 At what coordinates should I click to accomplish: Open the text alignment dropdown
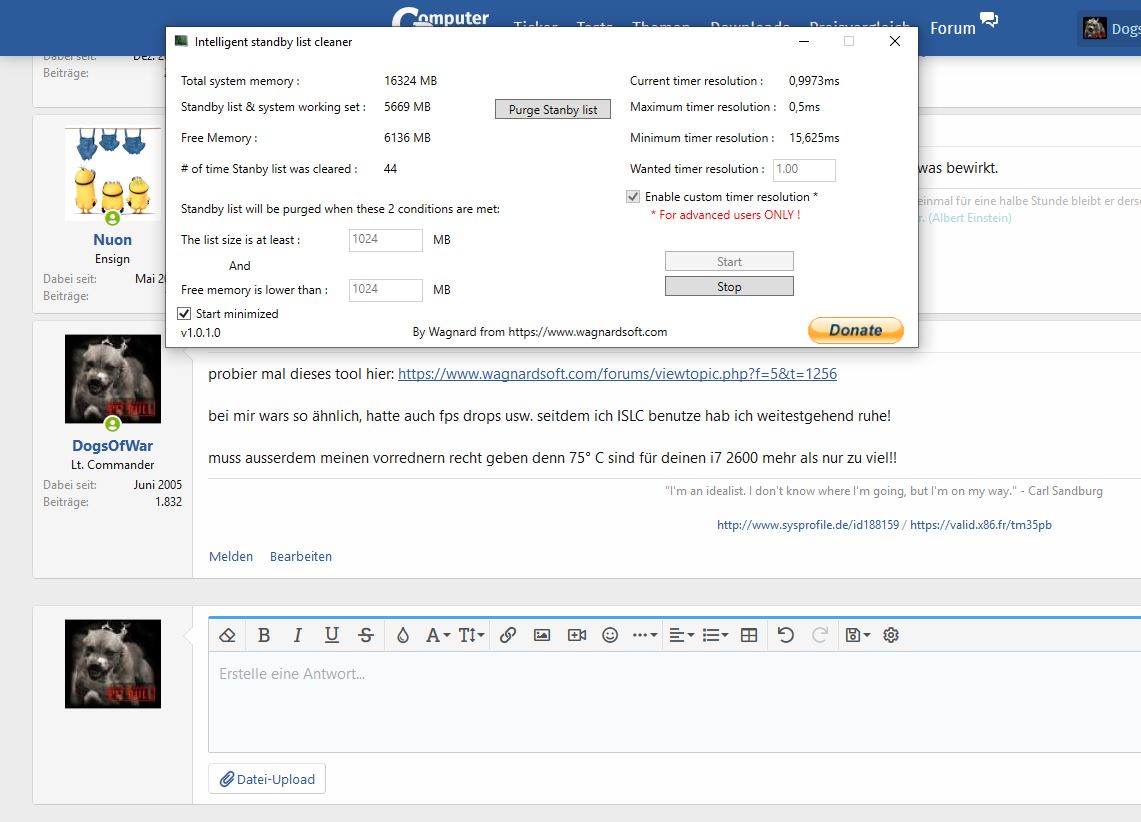[x=682, y=635]
